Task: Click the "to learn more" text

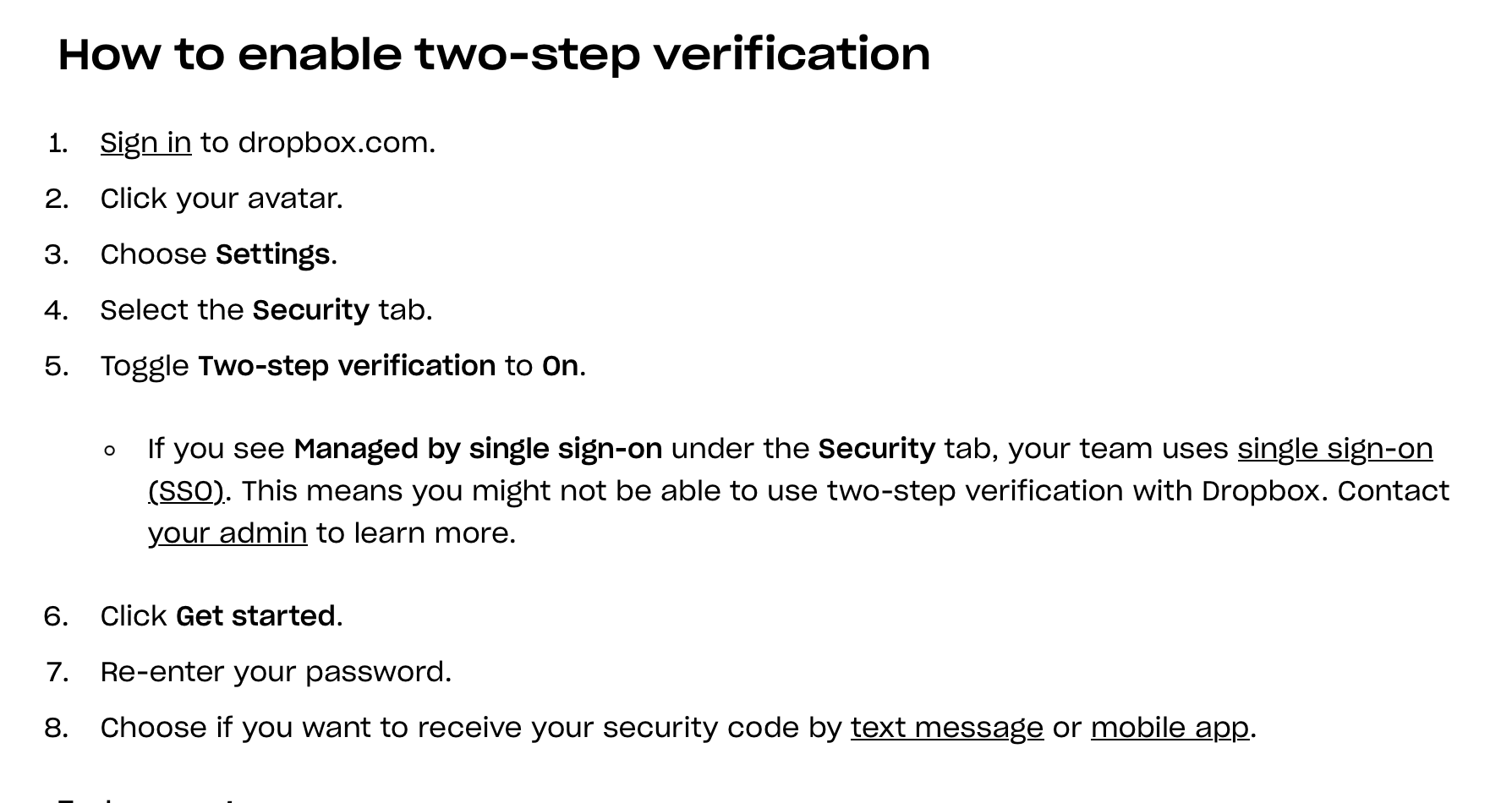Action: tap(415, 533)
